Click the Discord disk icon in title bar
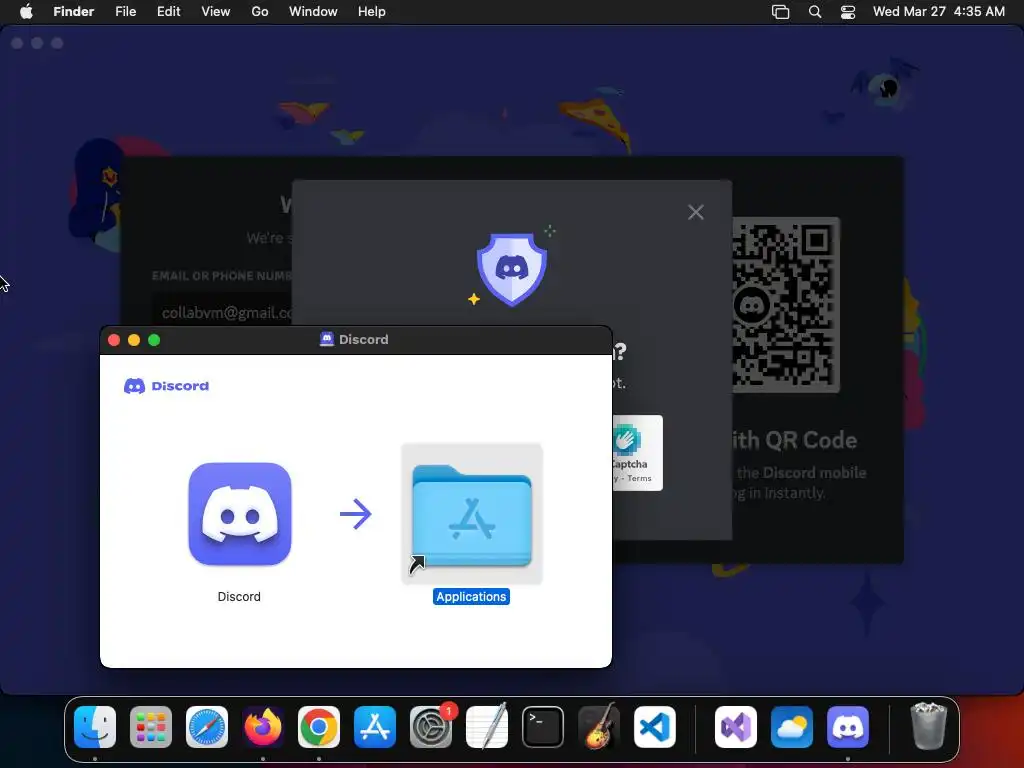 [327, 339]
